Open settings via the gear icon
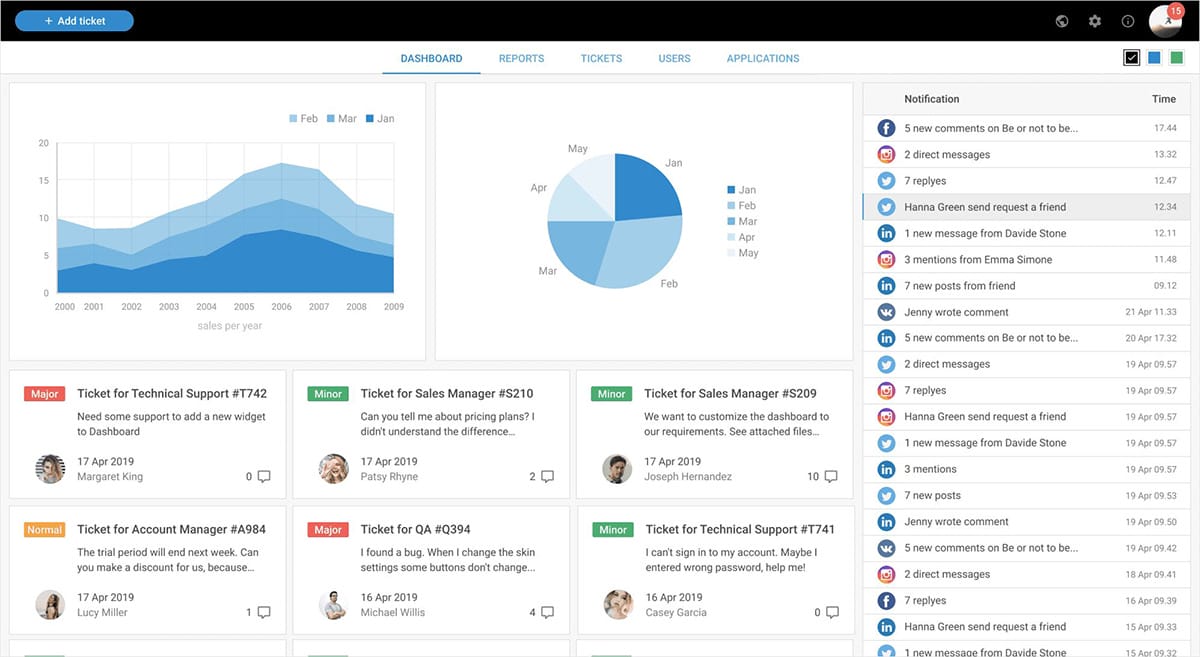Viewport: 1200px width, 657px height. 1095,21
